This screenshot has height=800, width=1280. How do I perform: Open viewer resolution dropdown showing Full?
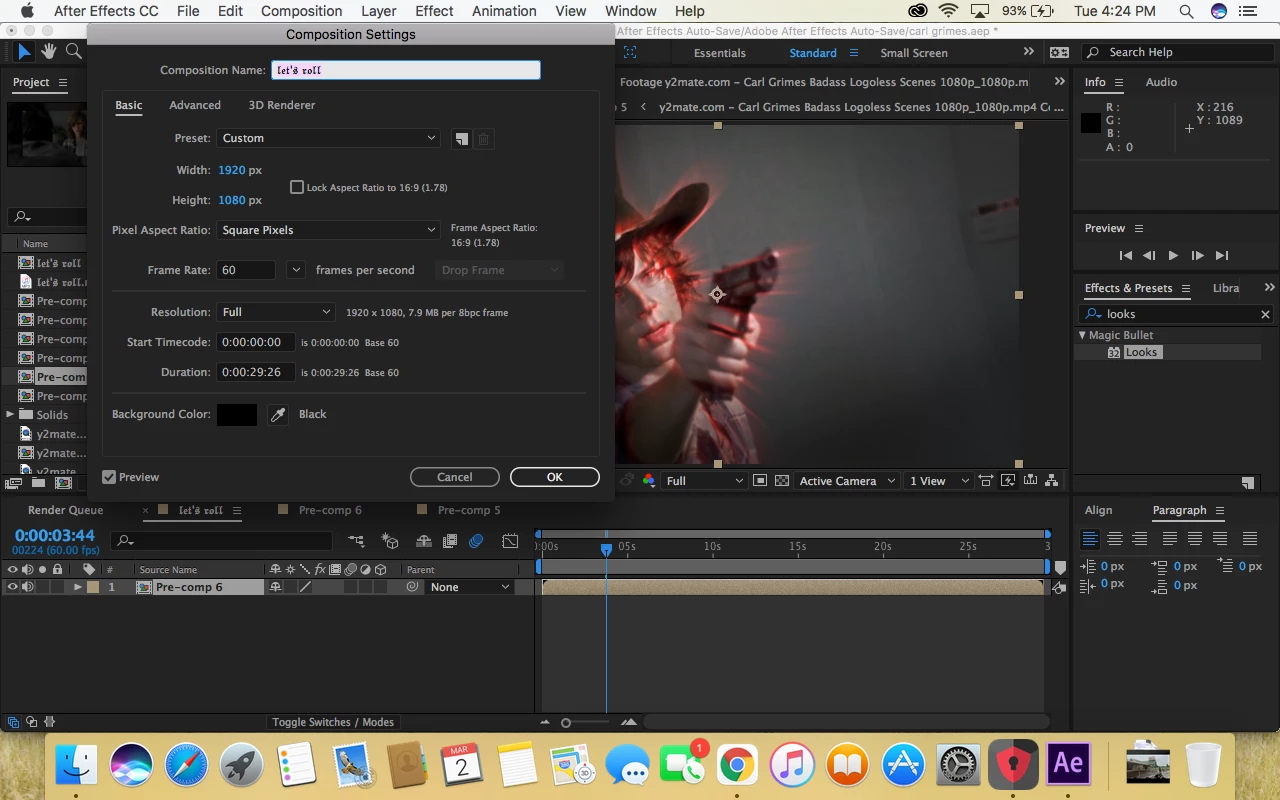pyautogui.click(x=704, y=481)
